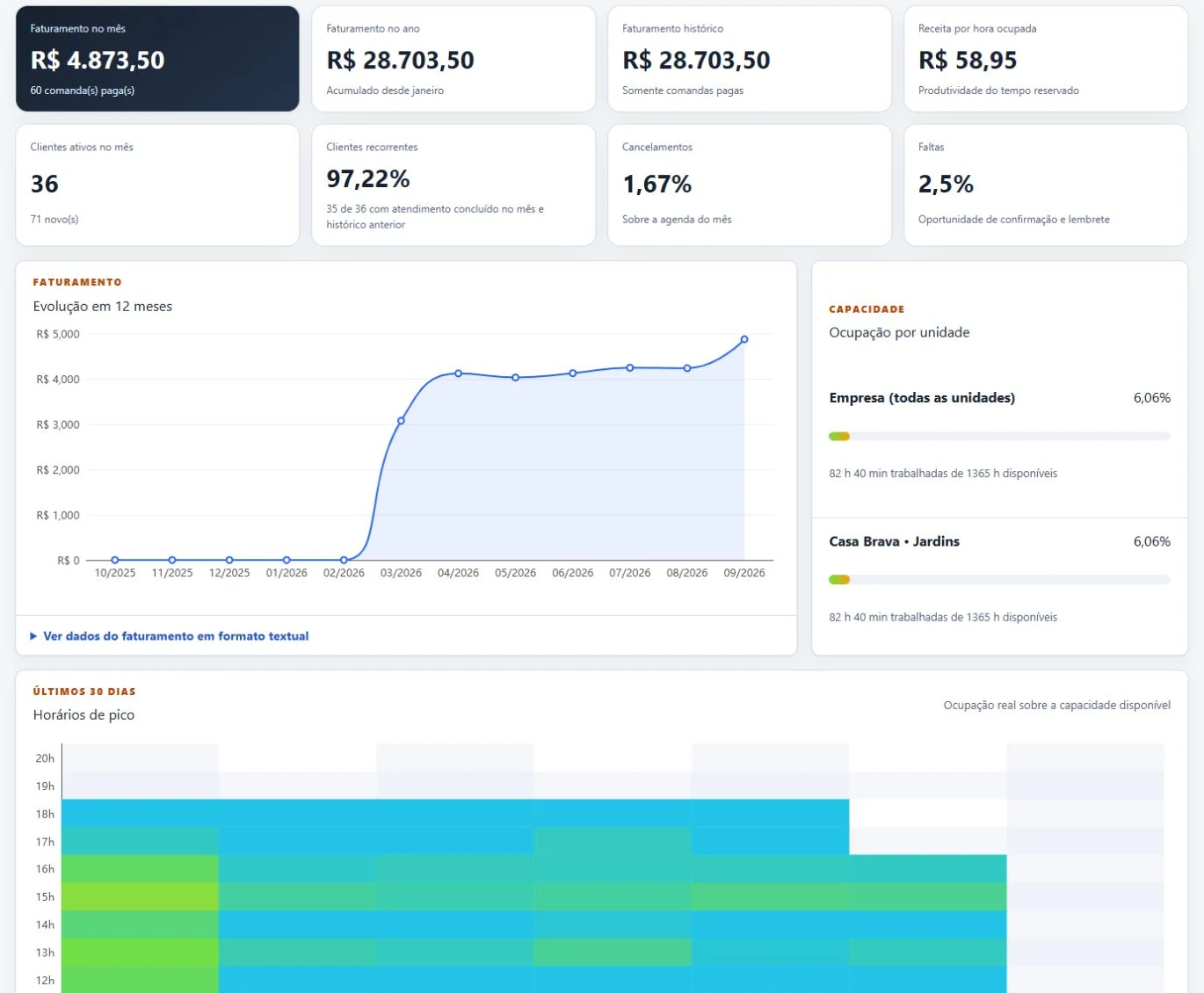Click the first-column heatmap cell at 15h
This screenshot has height=993, width=1204.
(x=140, y=896)
